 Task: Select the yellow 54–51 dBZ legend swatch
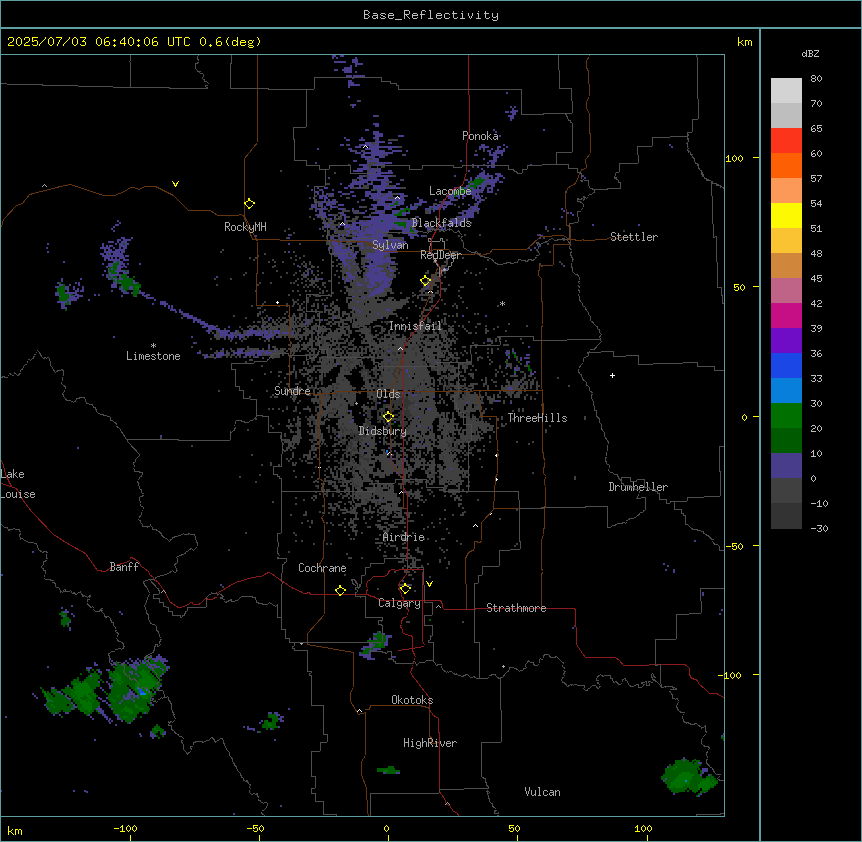[x=786, y=215]
